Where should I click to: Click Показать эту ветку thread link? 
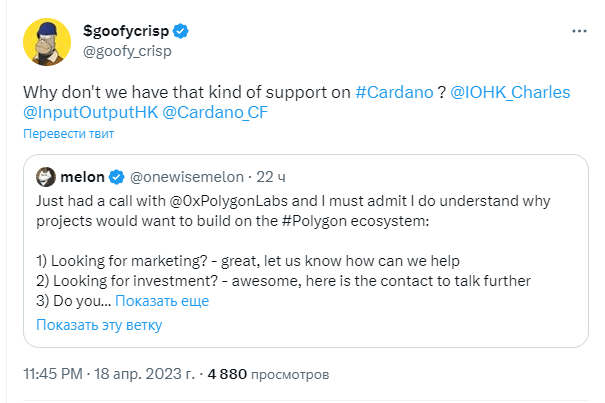point(99,325)
